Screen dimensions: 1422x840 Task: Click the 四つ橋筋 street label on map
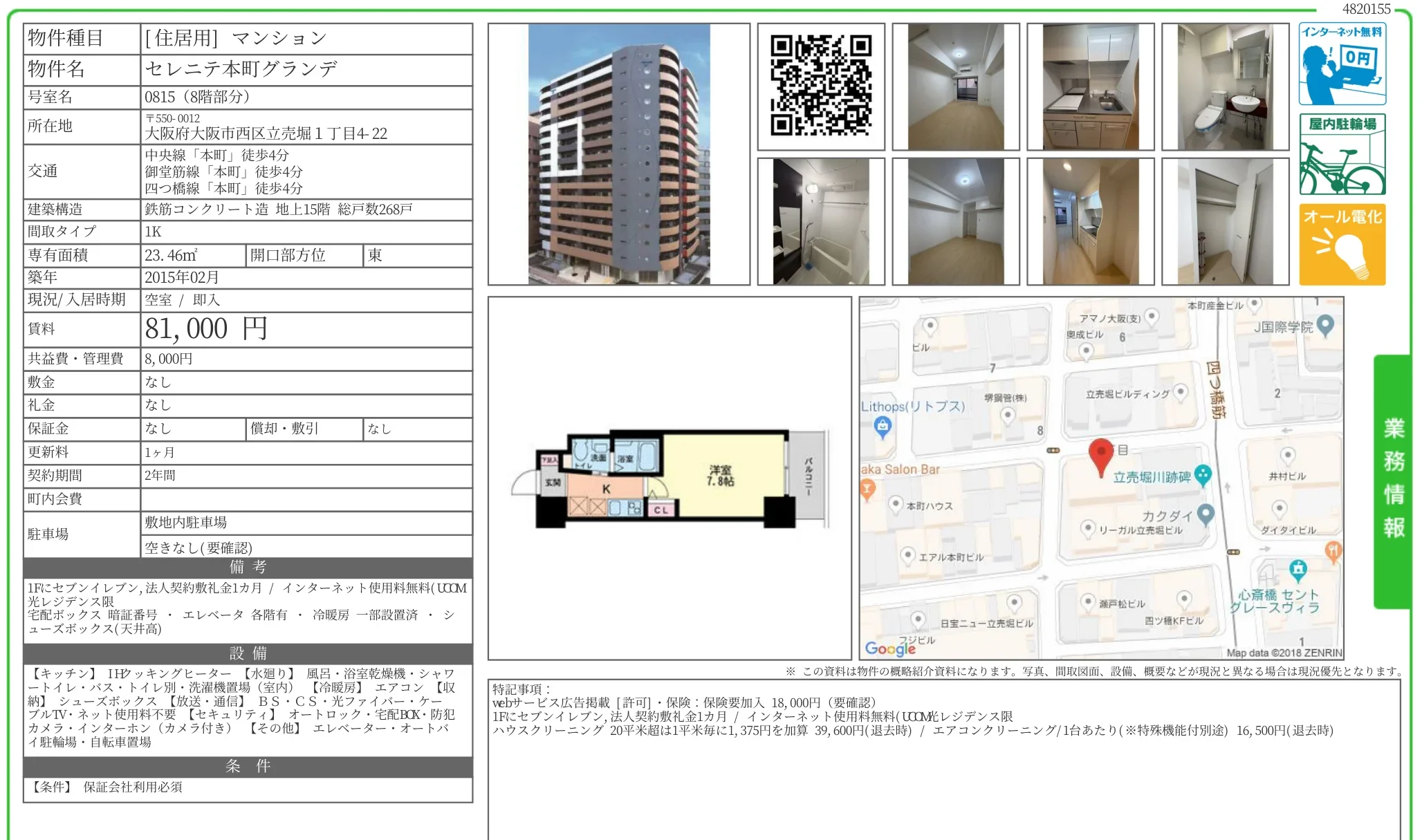pos(1215,389)
